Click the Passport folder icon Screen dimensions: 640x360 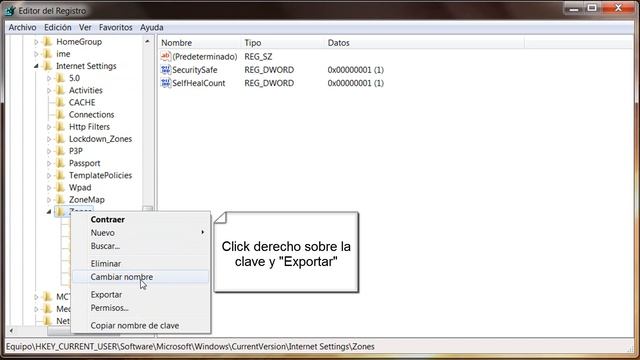pos(60,163)
